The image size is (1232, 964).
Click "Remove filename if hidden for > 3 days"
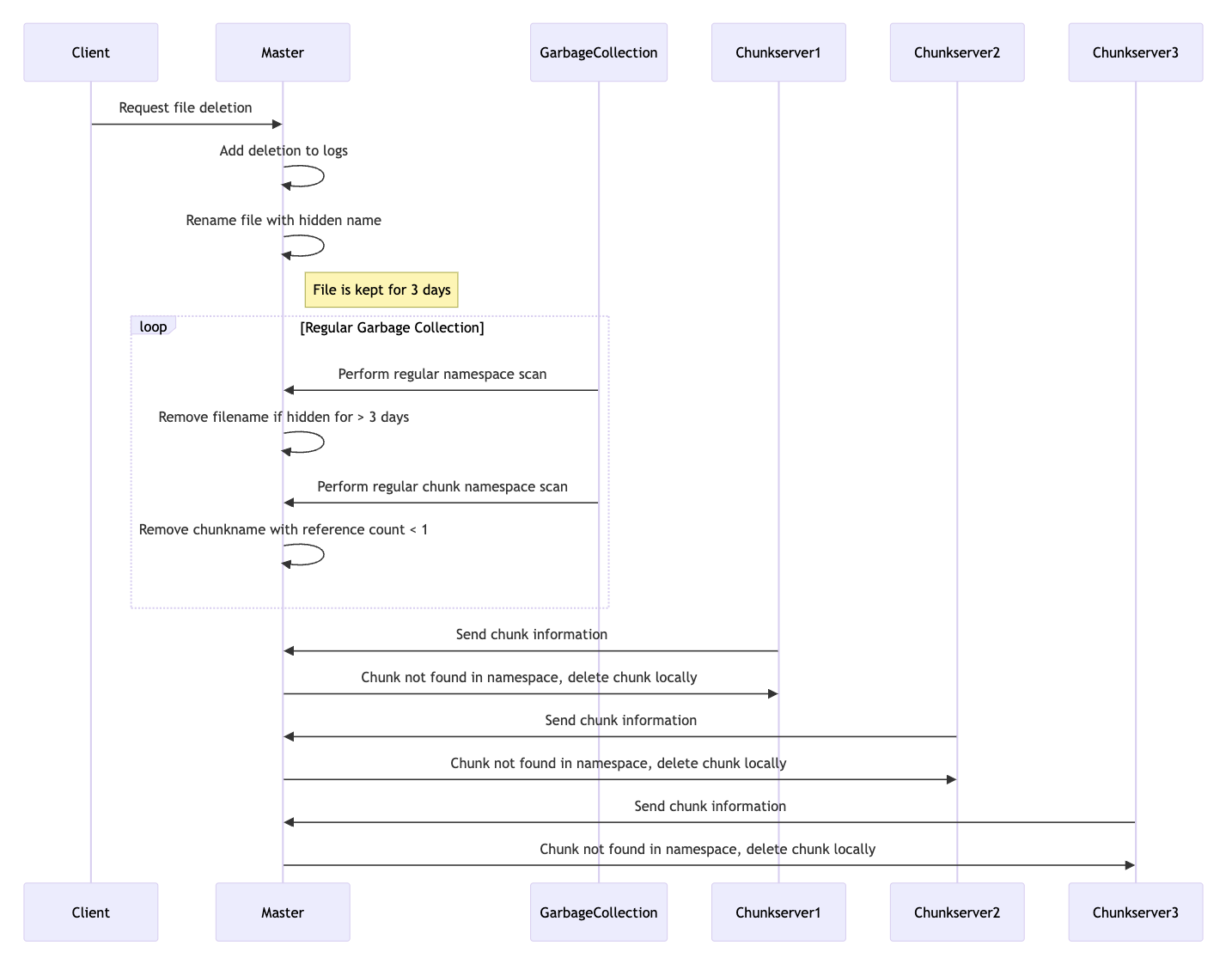(284, 417)
